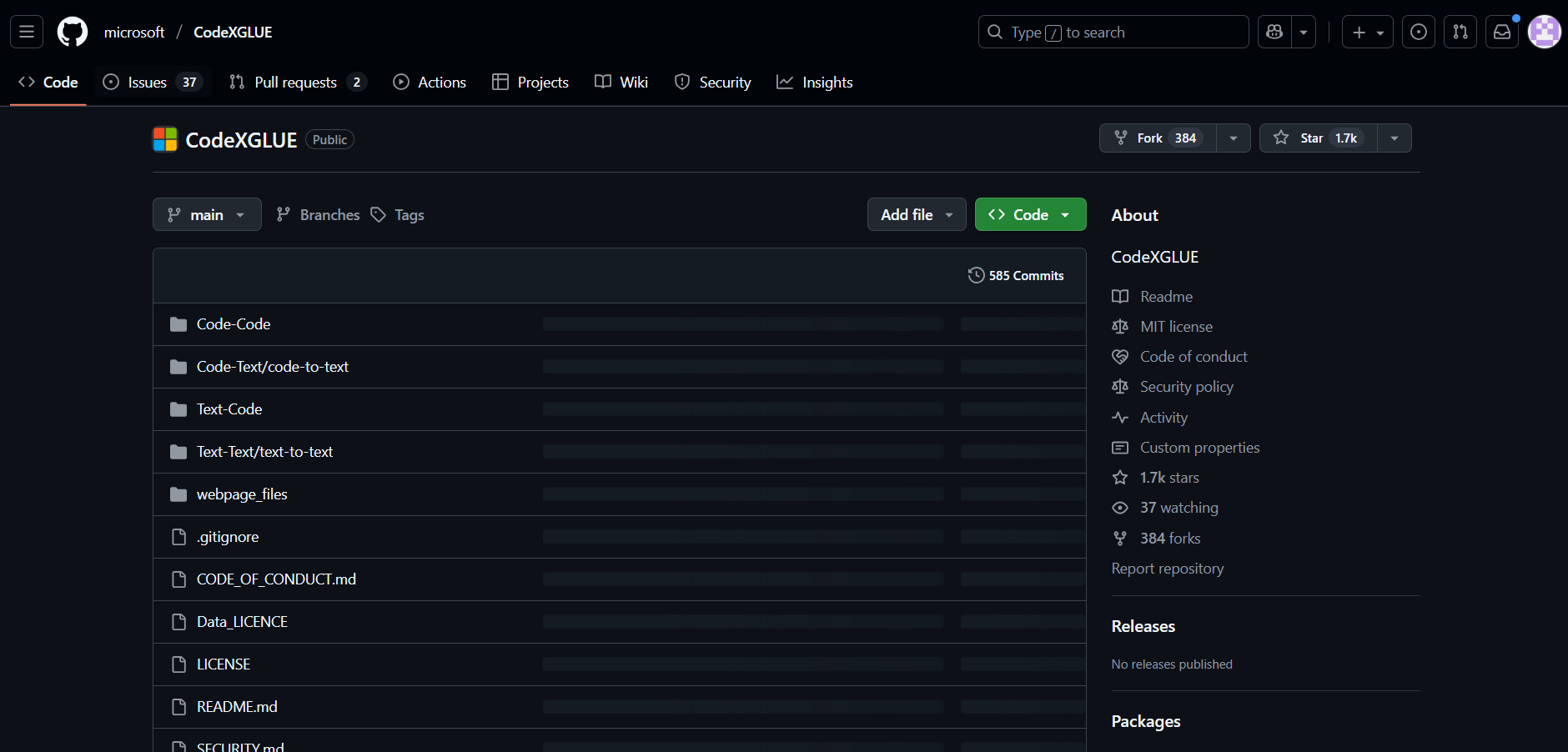
Task: View Branches list
Action: pyautogui.click(x=318, y=214)
